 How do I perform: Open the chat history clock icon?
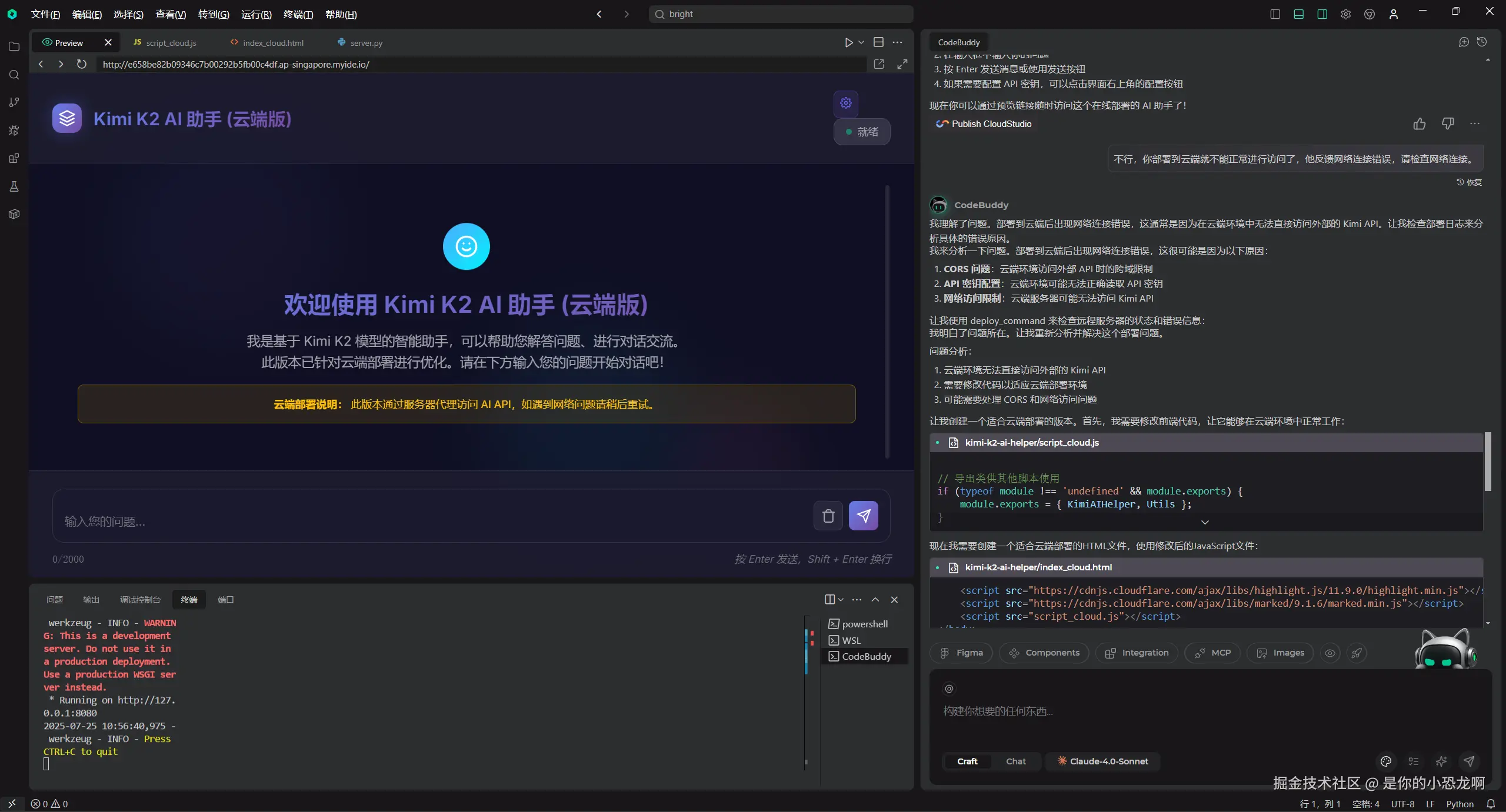[1482, 42]
